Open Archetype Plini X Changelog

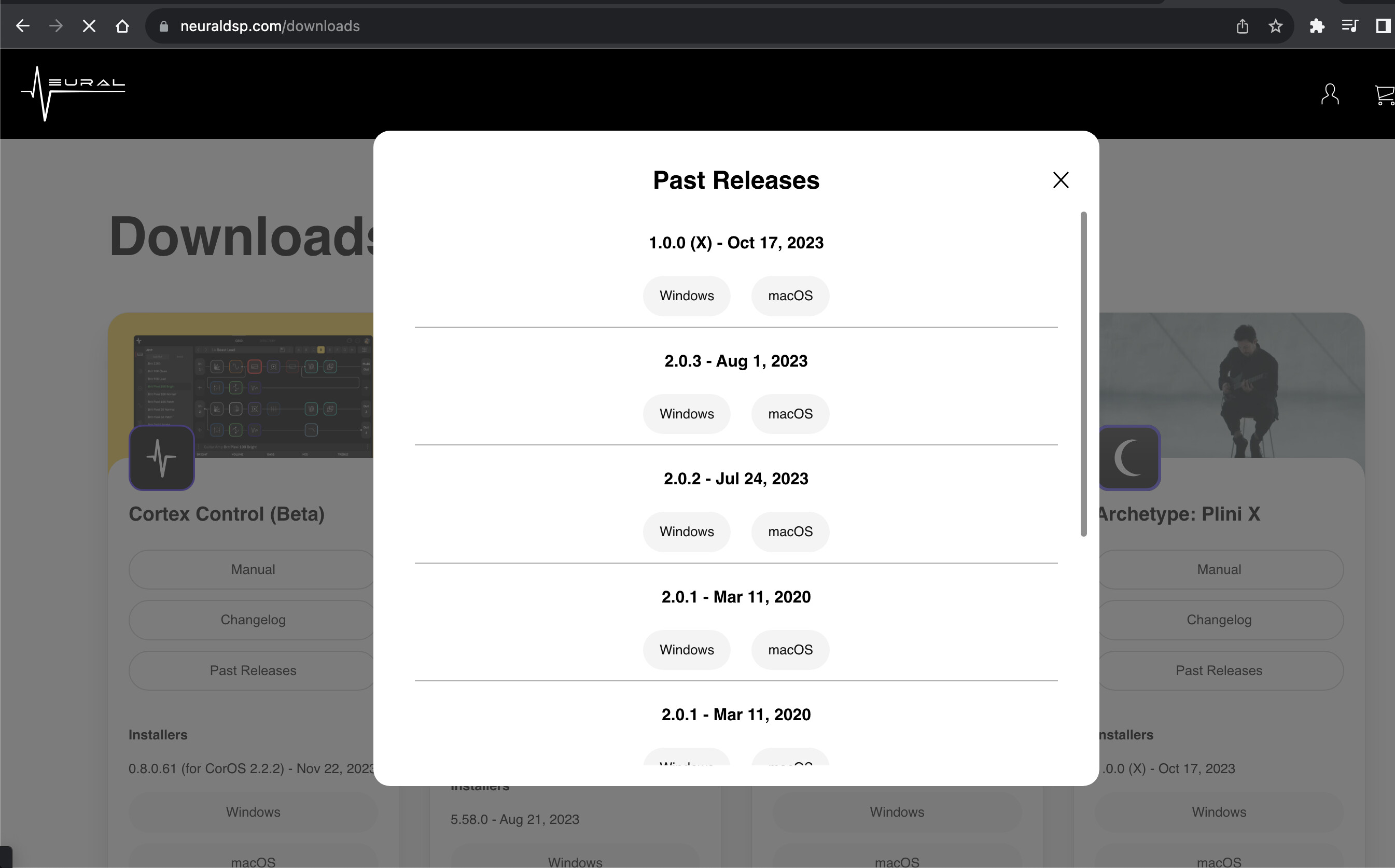tap(1218, 620)
